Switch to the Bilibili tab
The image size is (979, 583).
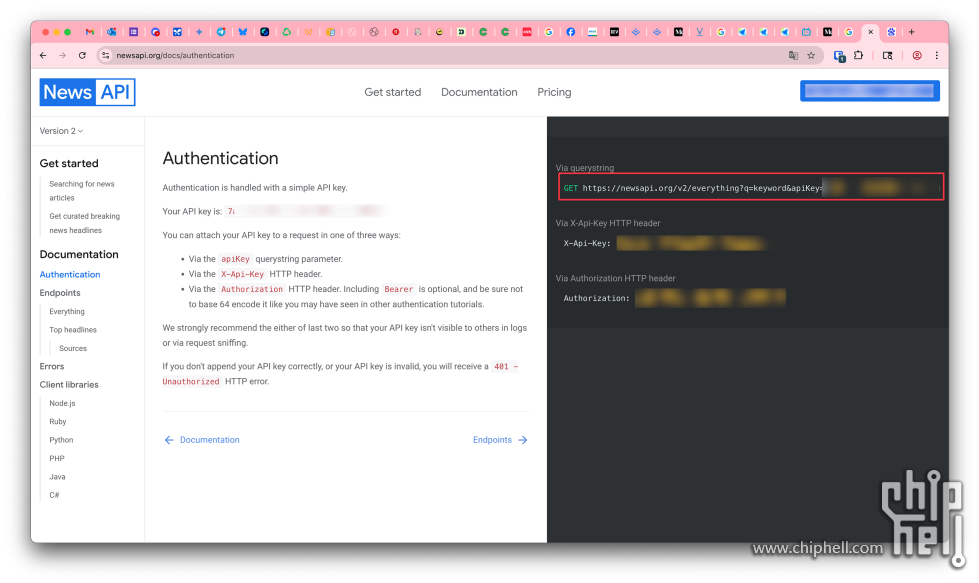(806, 32)
